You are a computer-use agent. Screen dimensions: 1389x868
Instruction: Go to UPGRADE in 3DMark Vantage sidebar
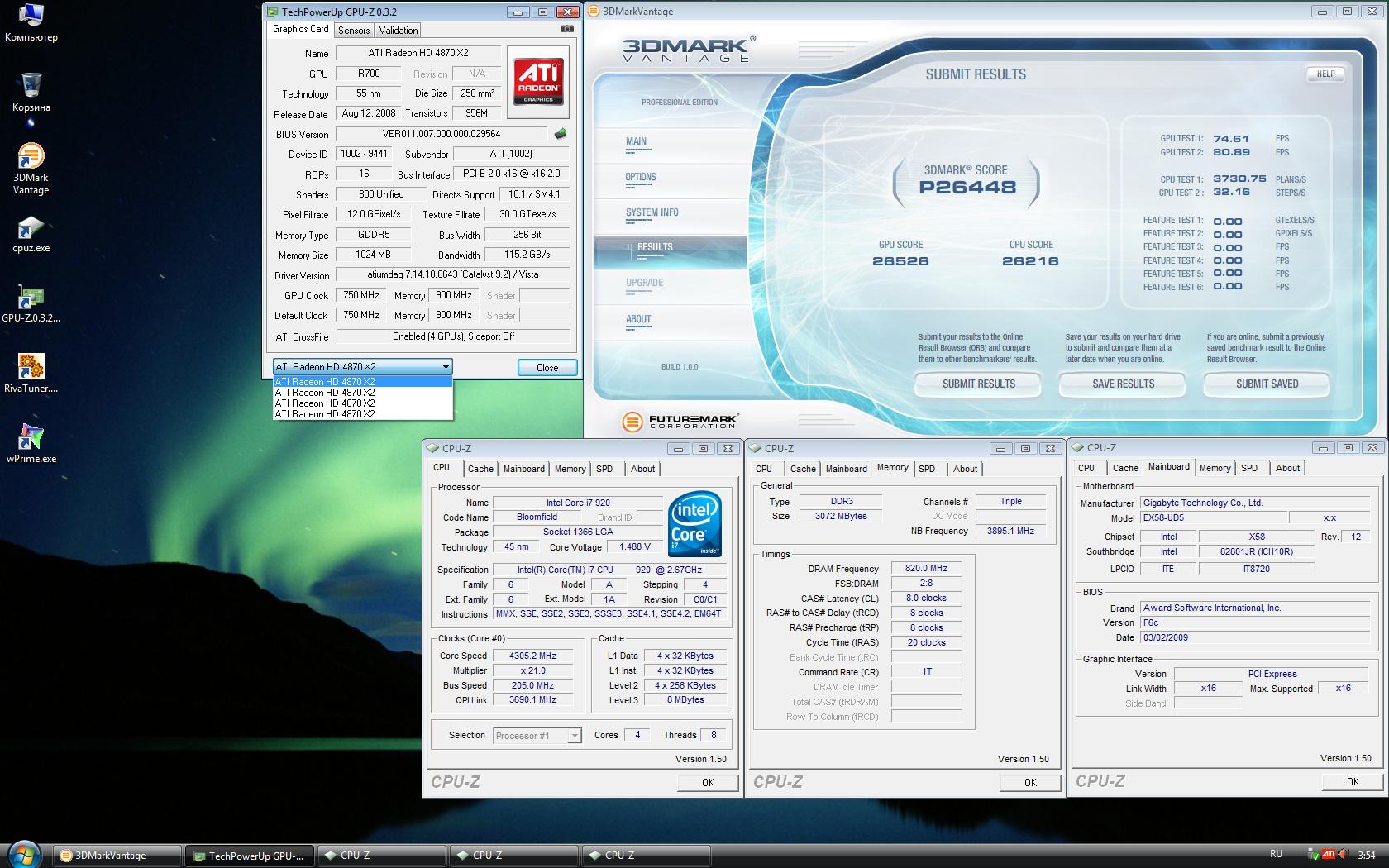tap(645, 283)
